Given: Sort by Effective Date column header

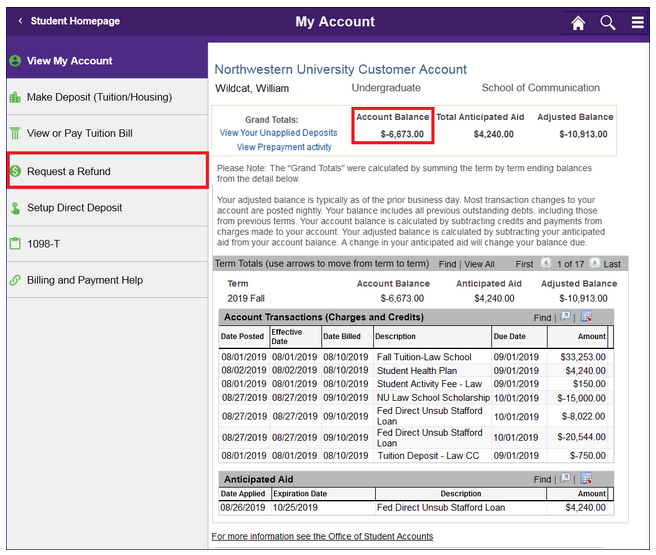Looking at the screenshot, I should point(287,336).
